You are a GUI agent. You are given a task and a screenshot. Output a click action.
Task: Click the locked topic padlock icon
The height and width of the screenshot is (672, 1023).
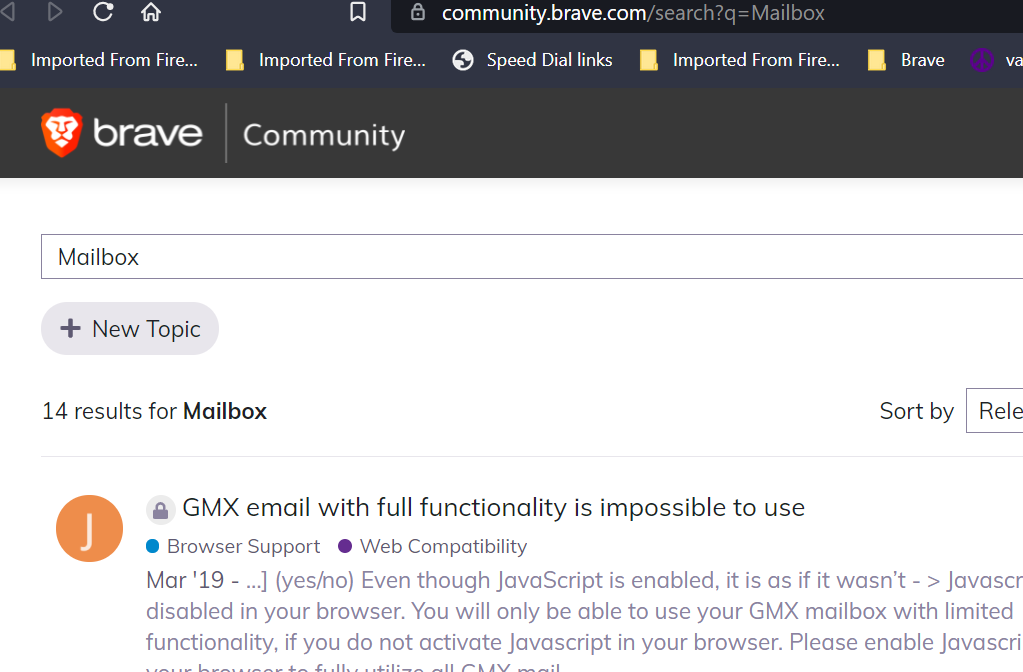click(161, 510)
